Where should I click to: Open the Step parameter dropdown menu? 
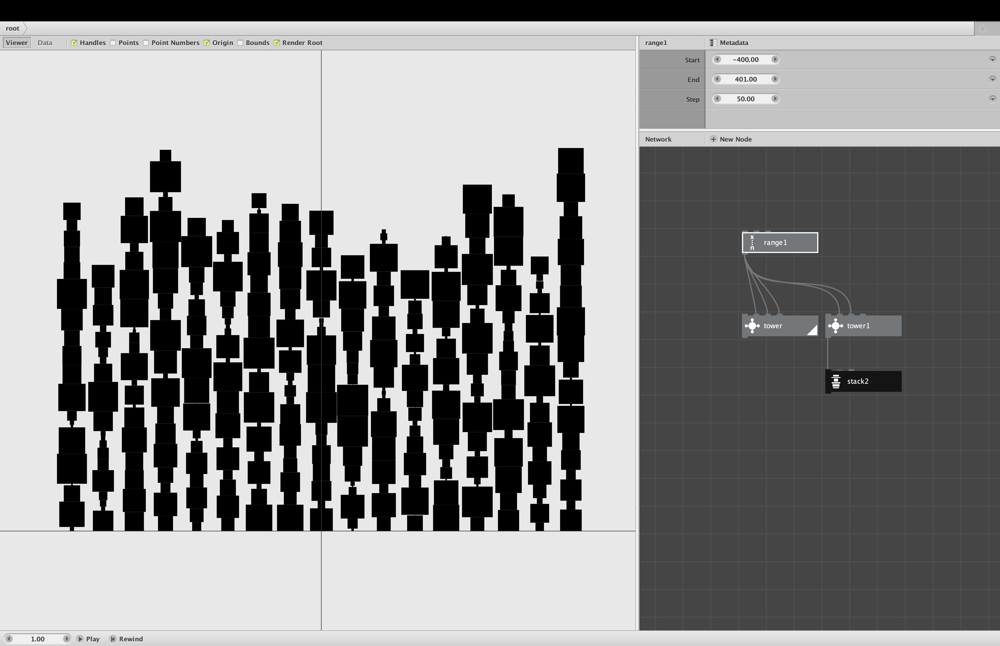click(992, 99)
